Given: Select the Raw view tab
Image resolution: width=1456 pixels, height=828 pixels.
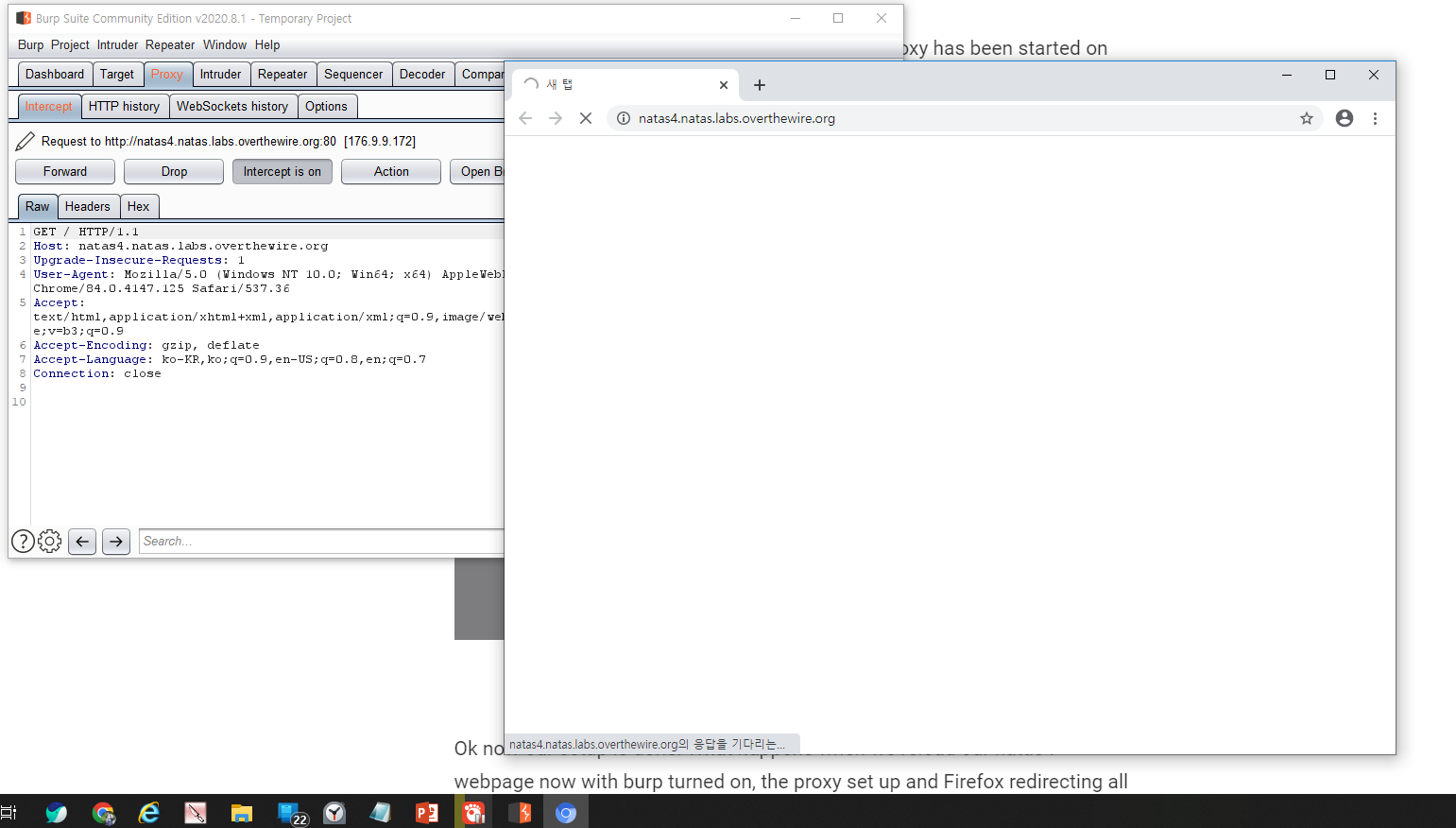Looking at the screenshot, I should tap(38, 207).
